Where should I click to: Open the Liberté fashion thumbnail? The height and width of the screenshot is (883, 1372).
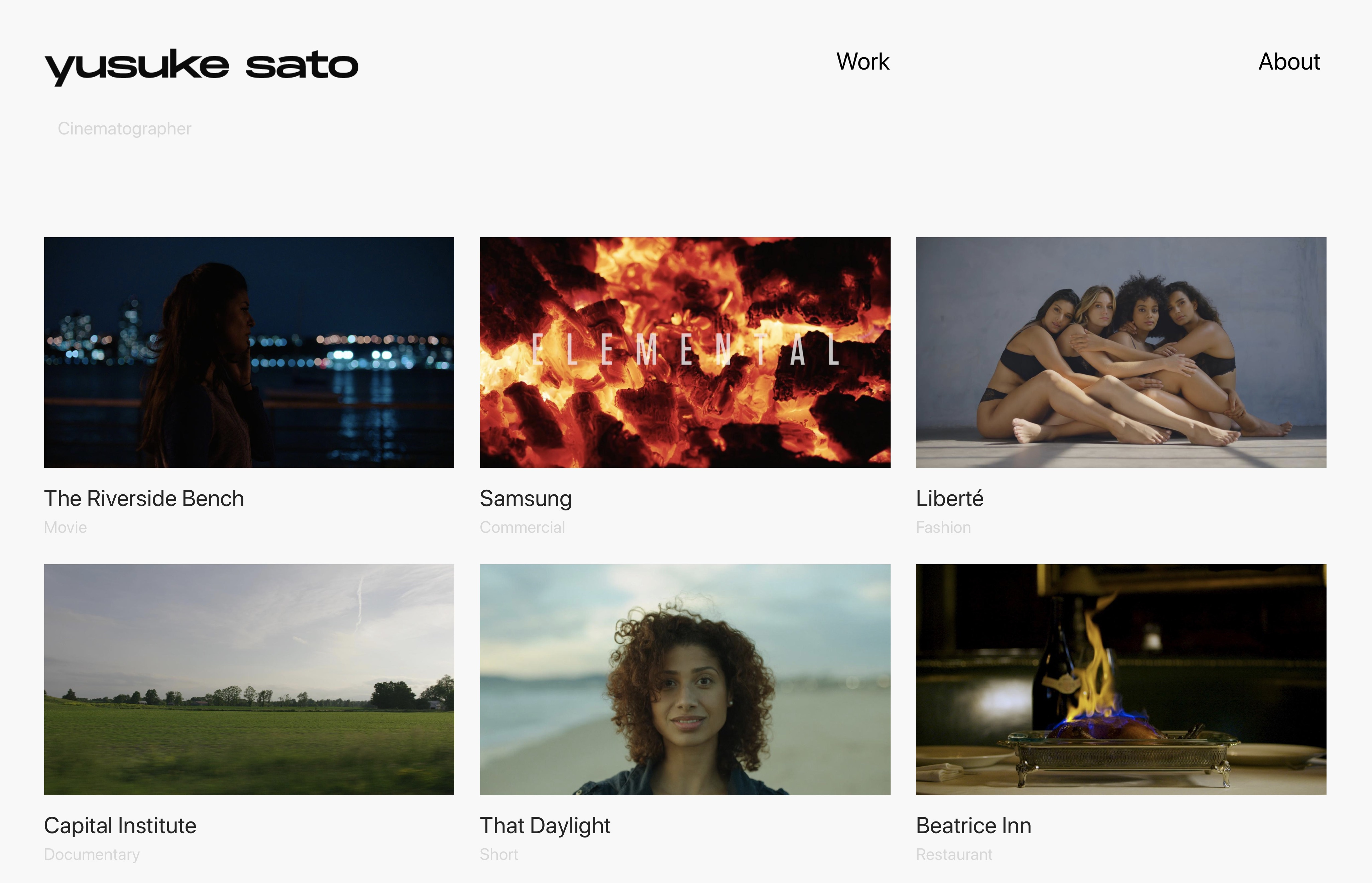(1121, 352)
